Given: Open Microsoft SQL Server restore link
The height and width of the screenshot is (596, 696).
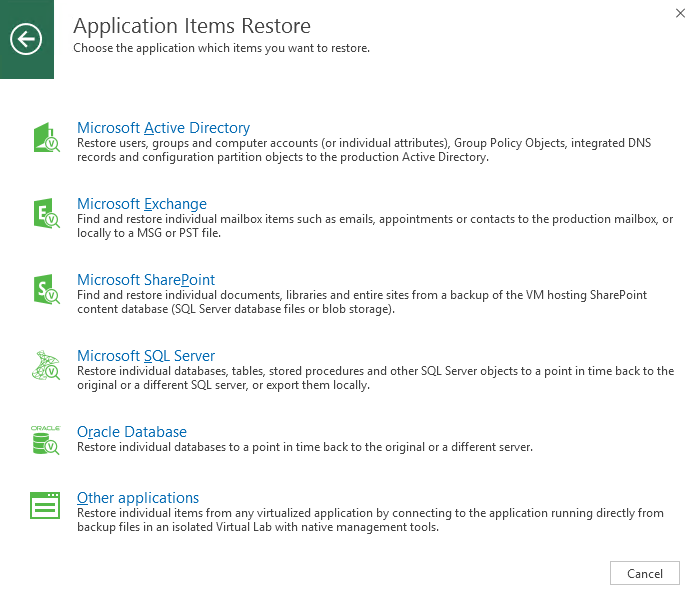Looking at the screenshot, I should point(146,355).
